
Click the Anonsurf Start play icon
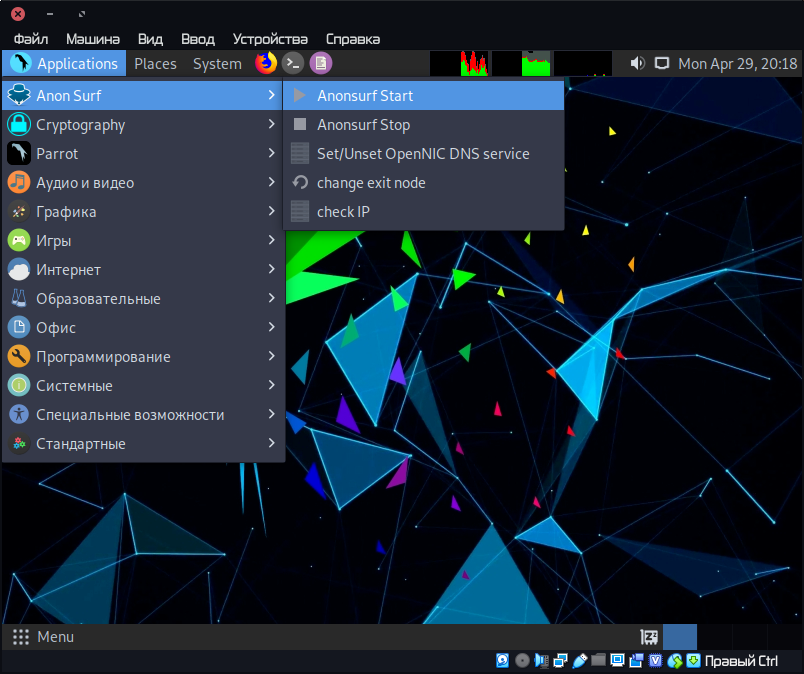click(x=299, y=96)
